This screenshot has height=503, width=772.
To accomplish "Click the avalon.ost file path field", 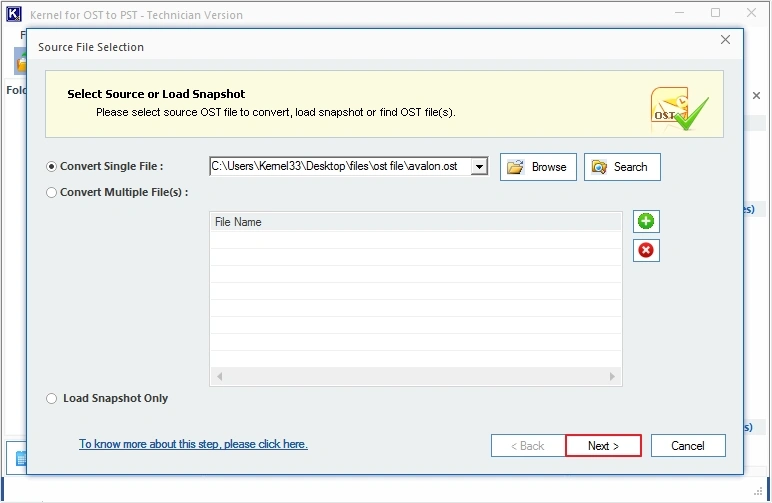I will (x=340, y=166).
